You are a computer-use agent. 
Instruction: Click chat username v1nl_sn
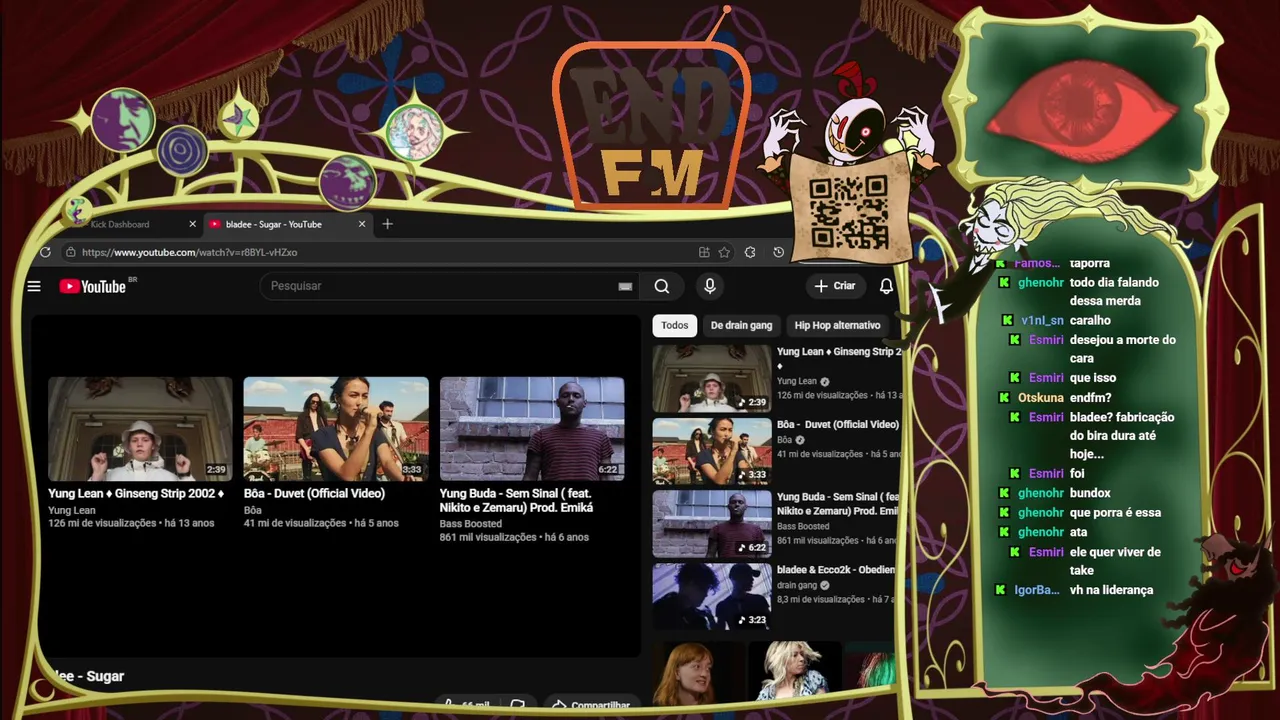[1042, 320]
